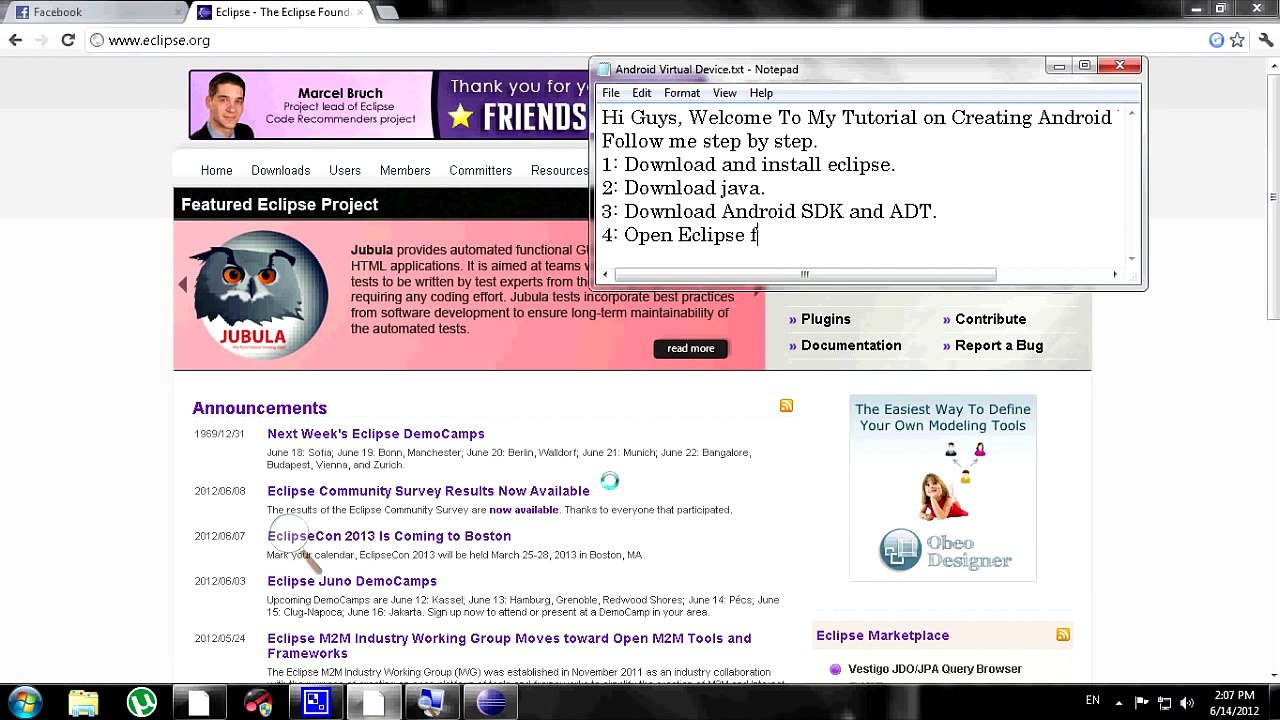Click the browser back arrow
The width and height of the screenshot is (1280, 720).
15,40
